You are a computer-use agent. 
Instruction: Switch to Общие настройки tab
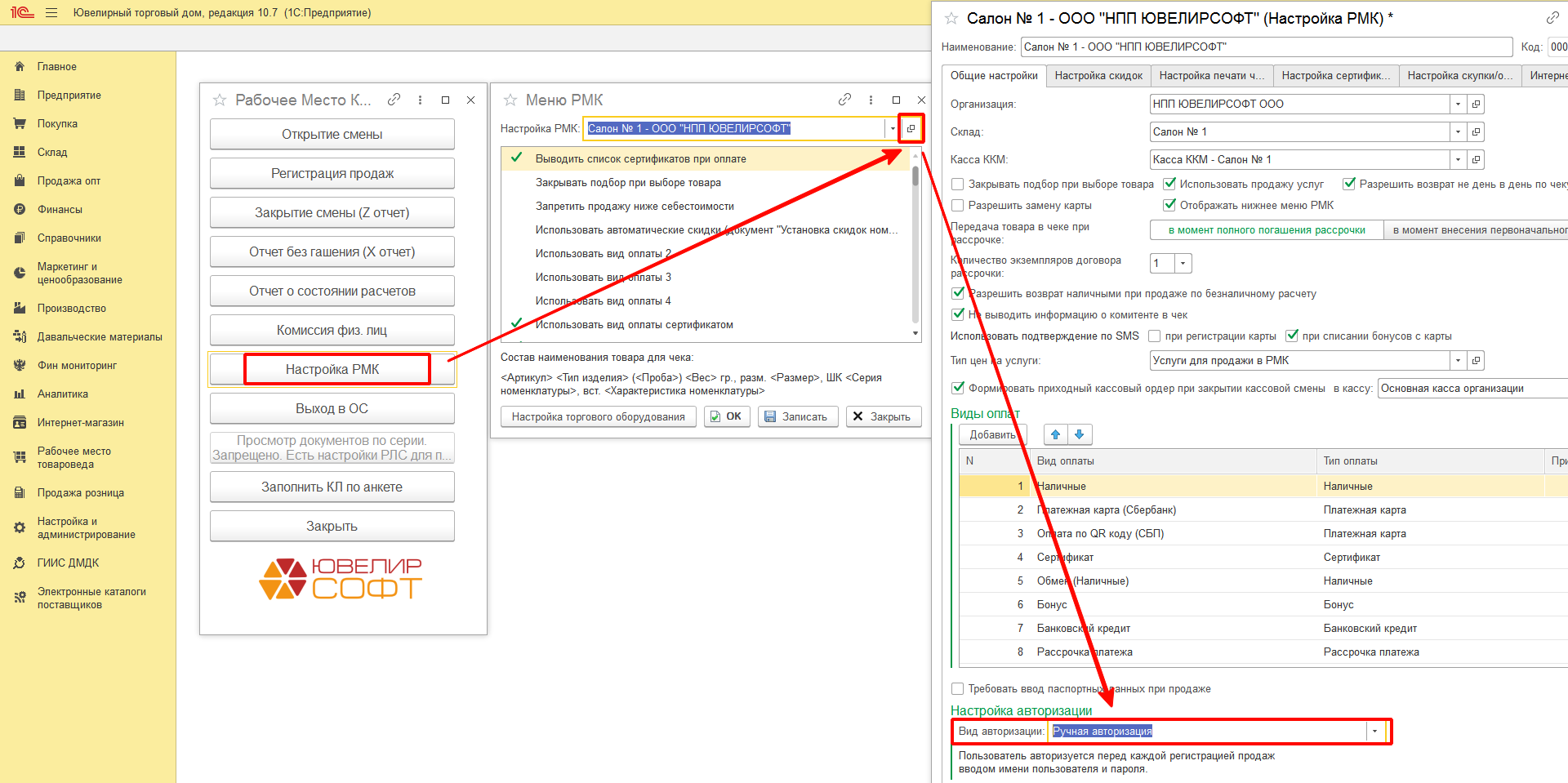(x=994, y=76)
